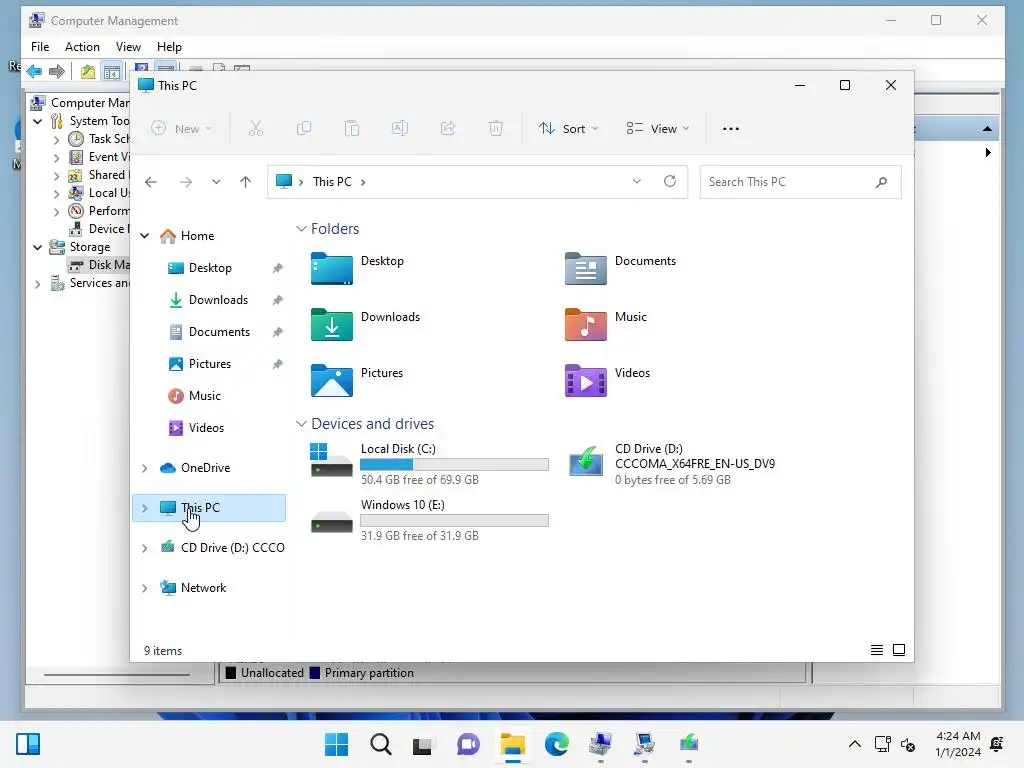Expand the address bar history dropdown
Image resolution: width=1024 pixels, height=768 pixels.
tap(637, 181)
